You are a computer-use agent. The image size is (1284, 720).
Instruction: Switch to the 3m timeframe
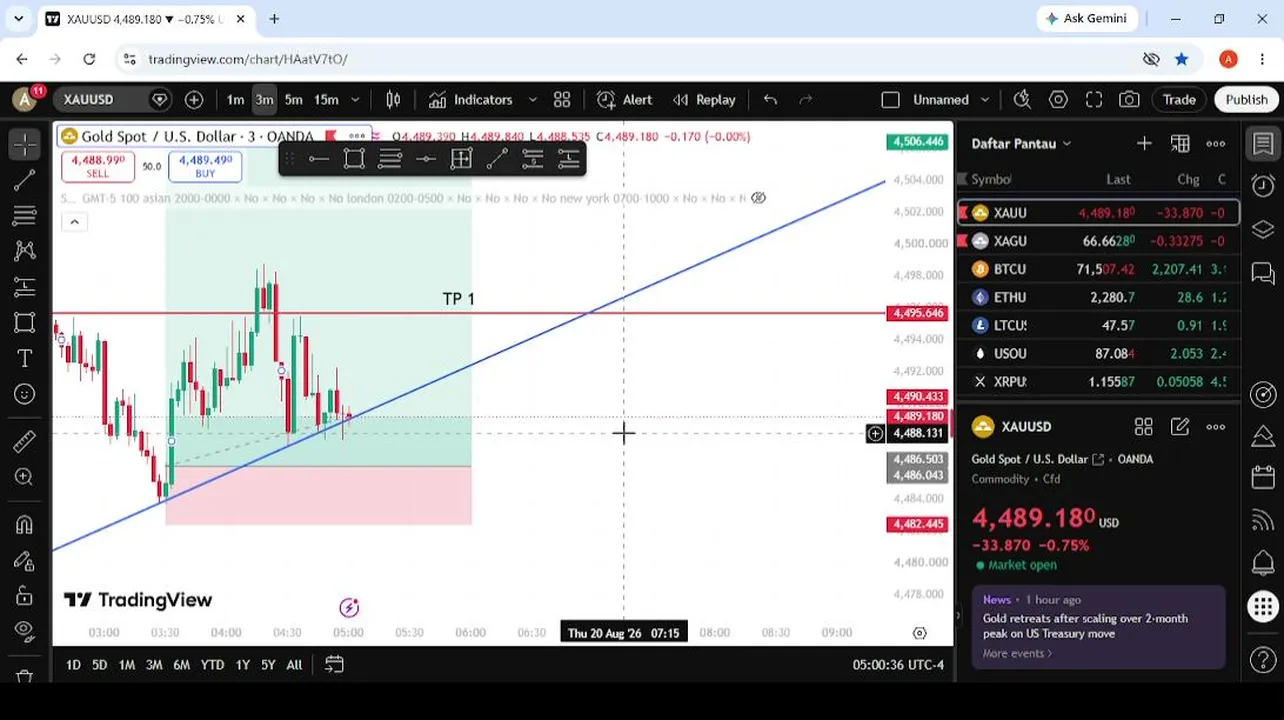(x=264, y=99)
